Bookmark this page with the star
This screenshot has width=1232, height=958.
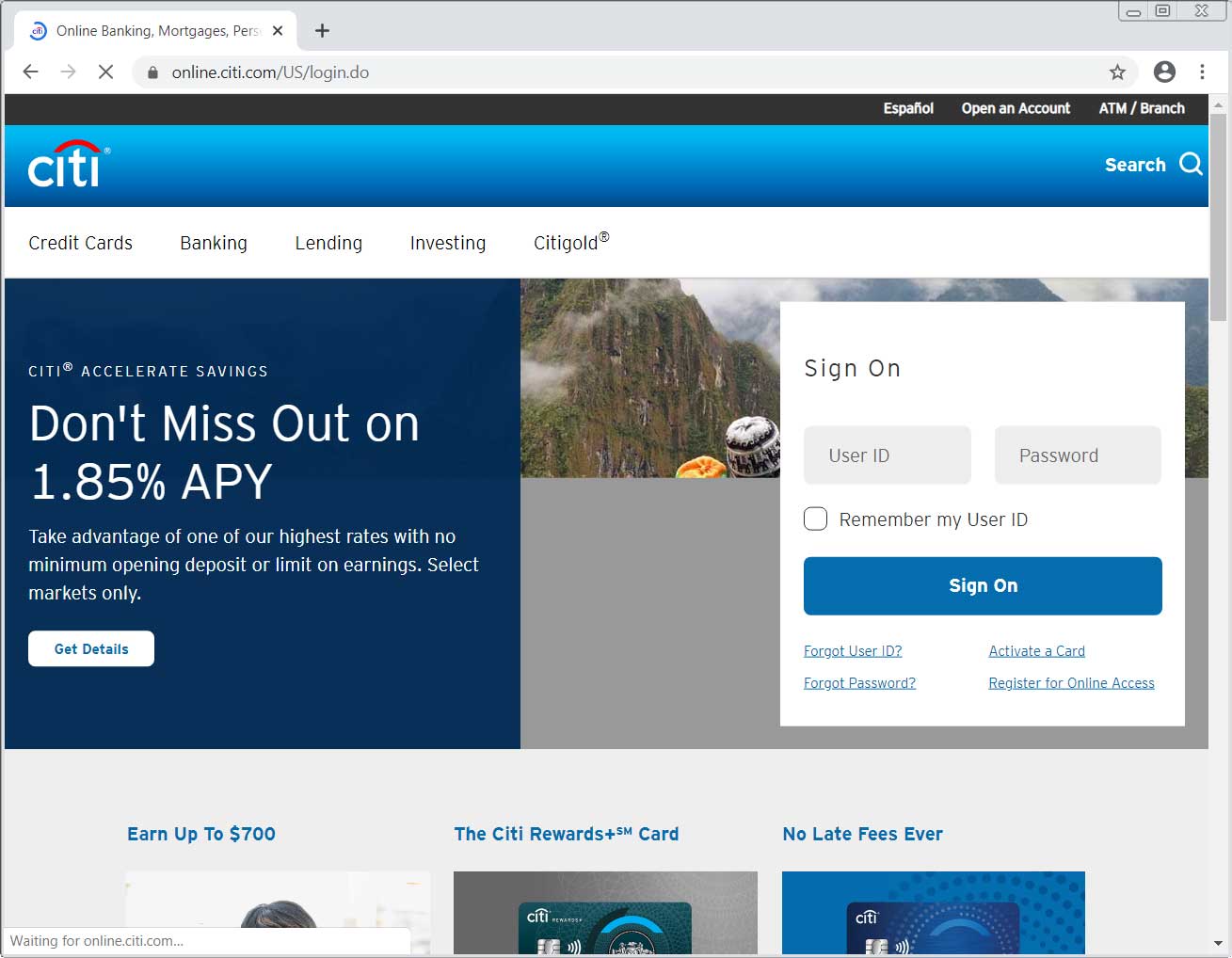[1117, 72]
